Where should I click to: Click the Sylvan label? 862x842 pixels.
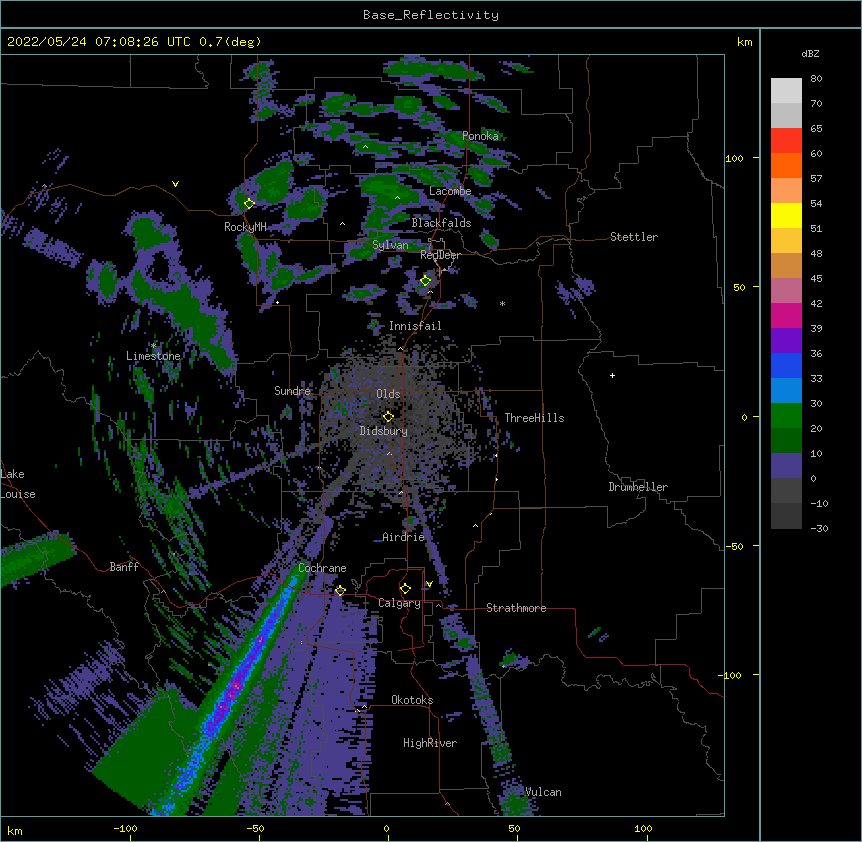[390, 245]
